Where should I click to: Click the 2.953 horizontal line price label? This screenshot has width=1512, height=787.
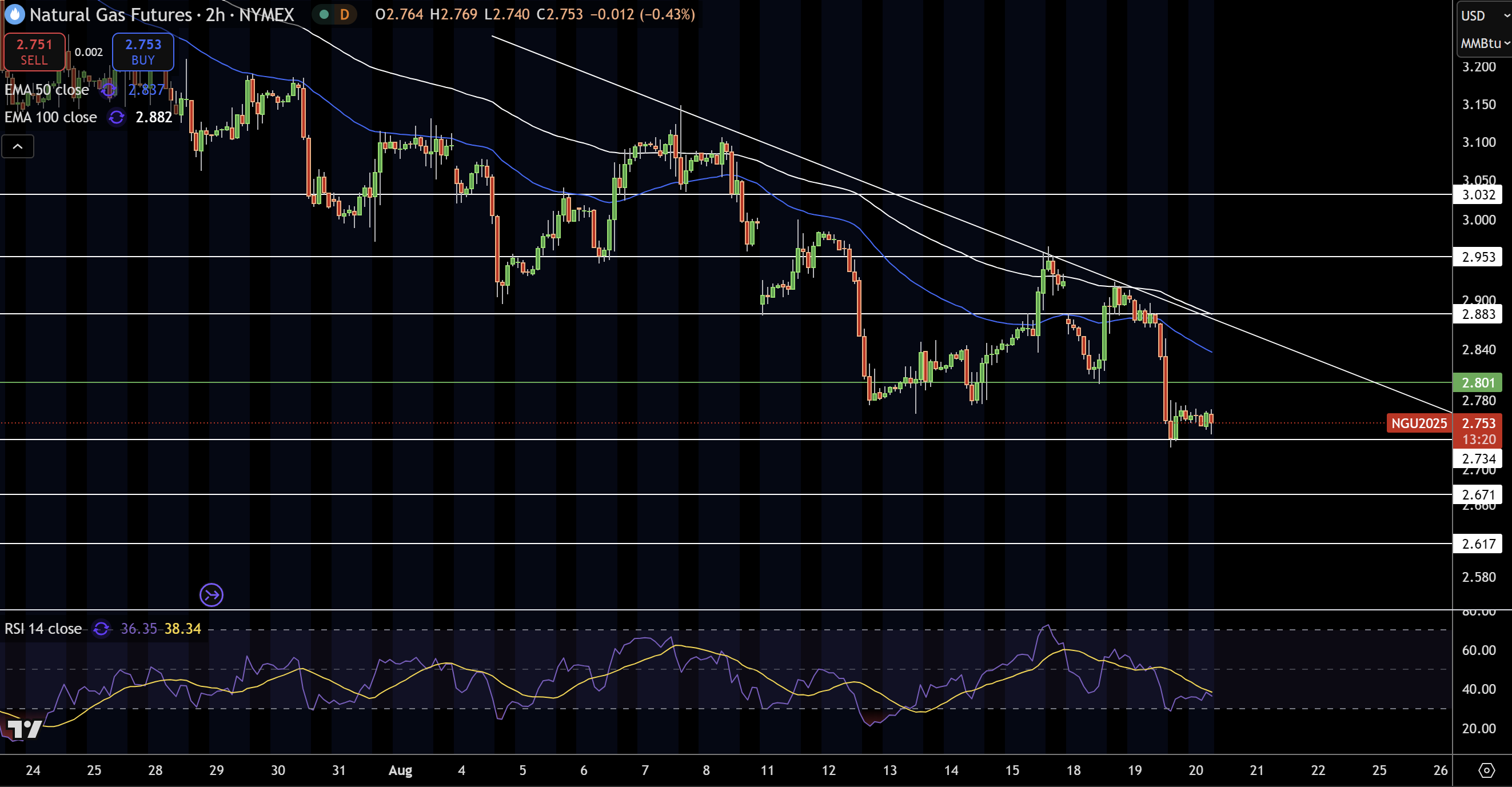(1477, 257)
